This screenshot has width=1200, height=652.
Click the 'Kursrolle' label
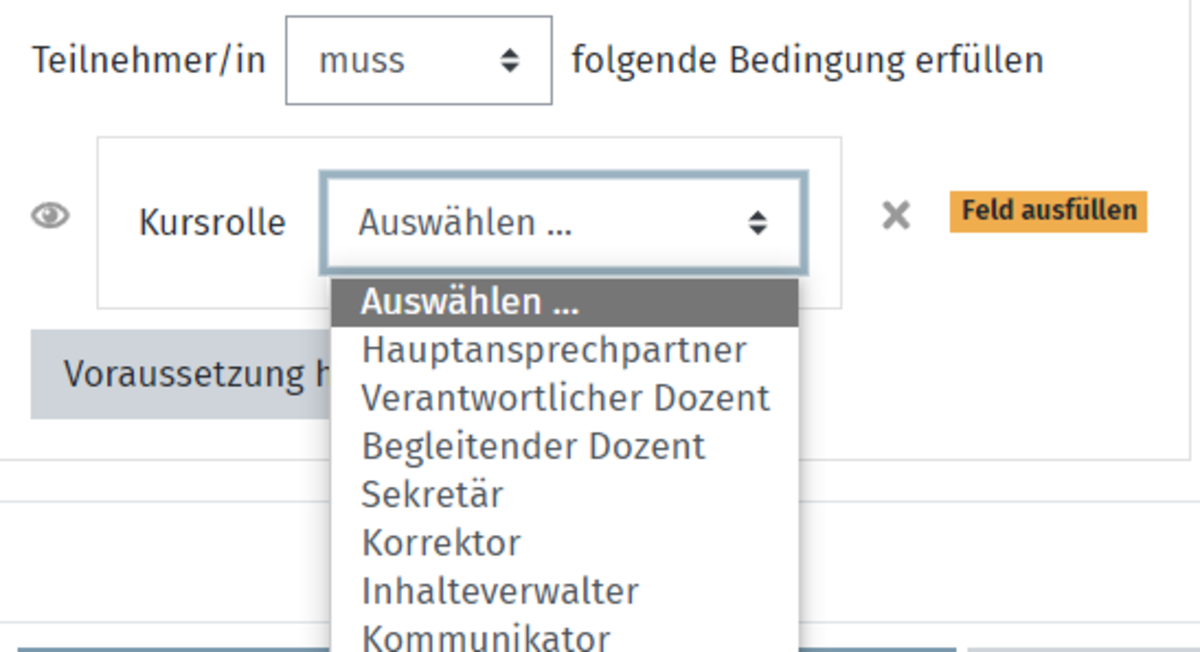[x=212, y=222]
